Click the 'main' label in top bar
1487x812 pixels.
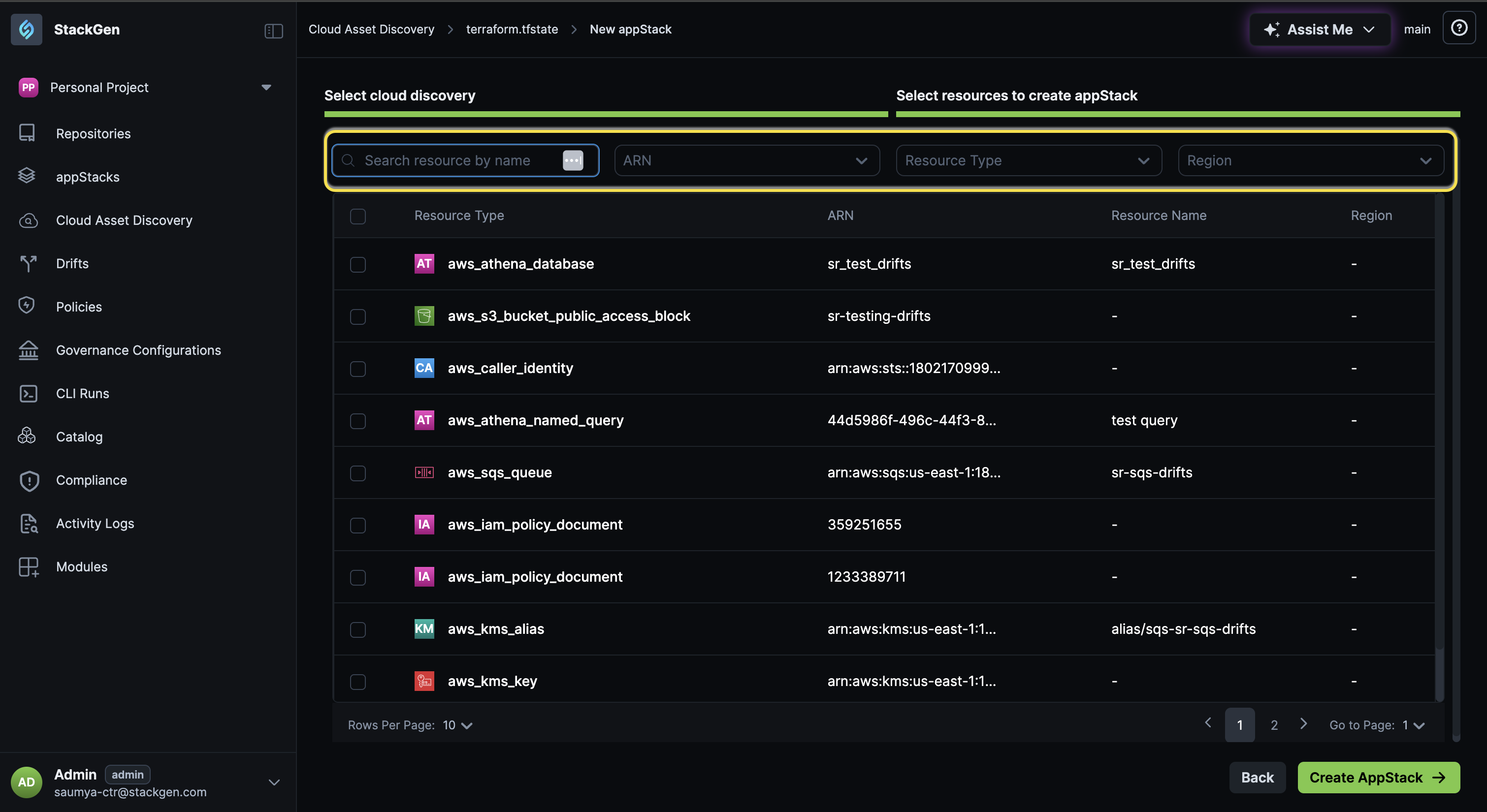[1417, 30]
